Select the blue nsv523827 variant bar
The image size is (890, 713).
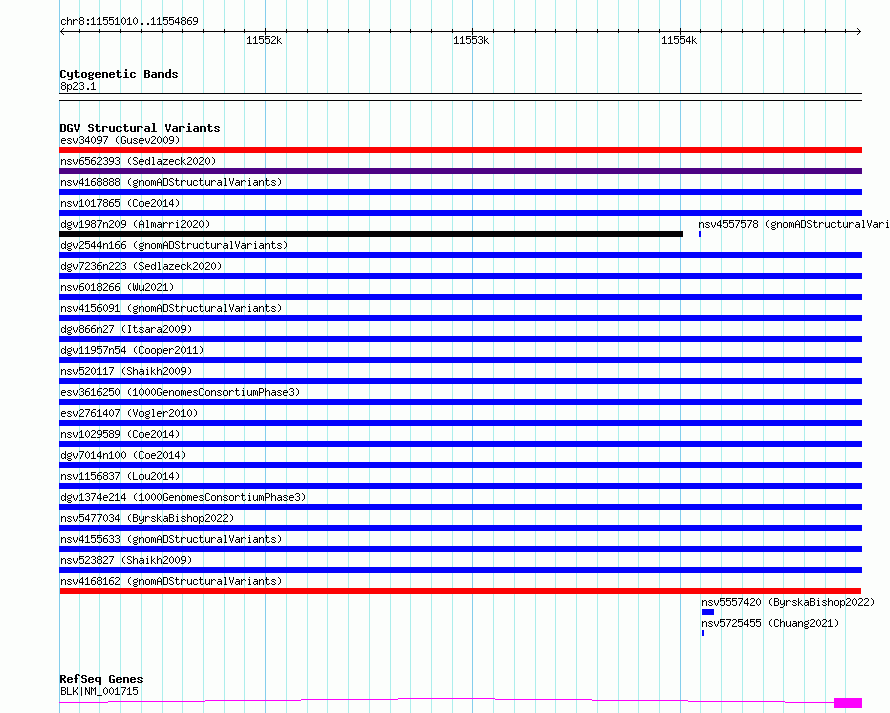point(460,570)
